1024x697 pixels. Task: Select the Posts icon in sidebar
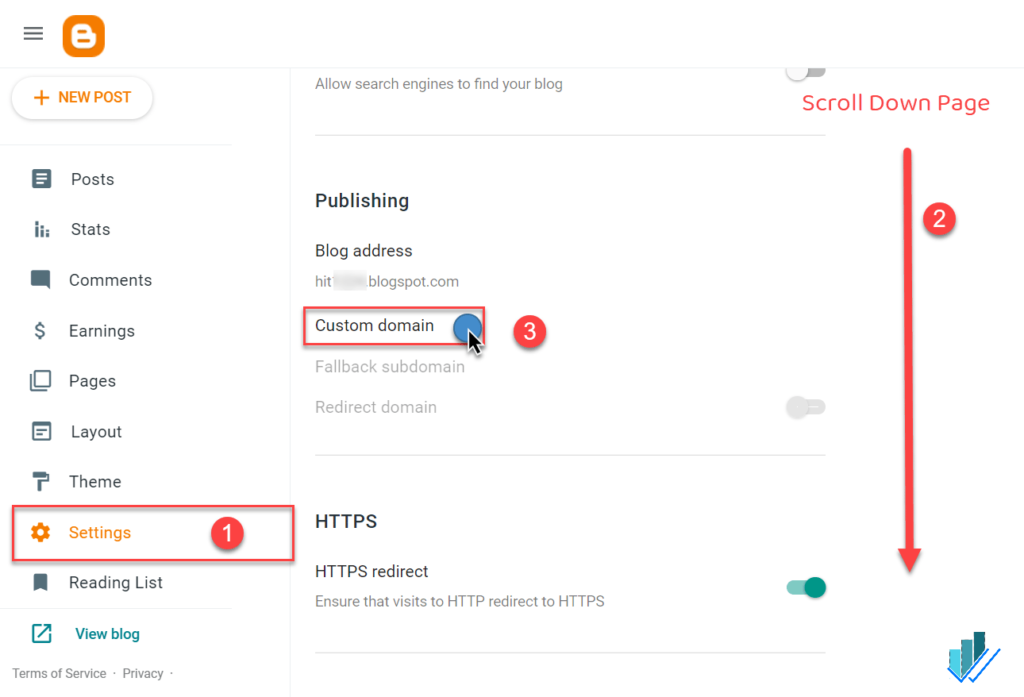[40, 178]
